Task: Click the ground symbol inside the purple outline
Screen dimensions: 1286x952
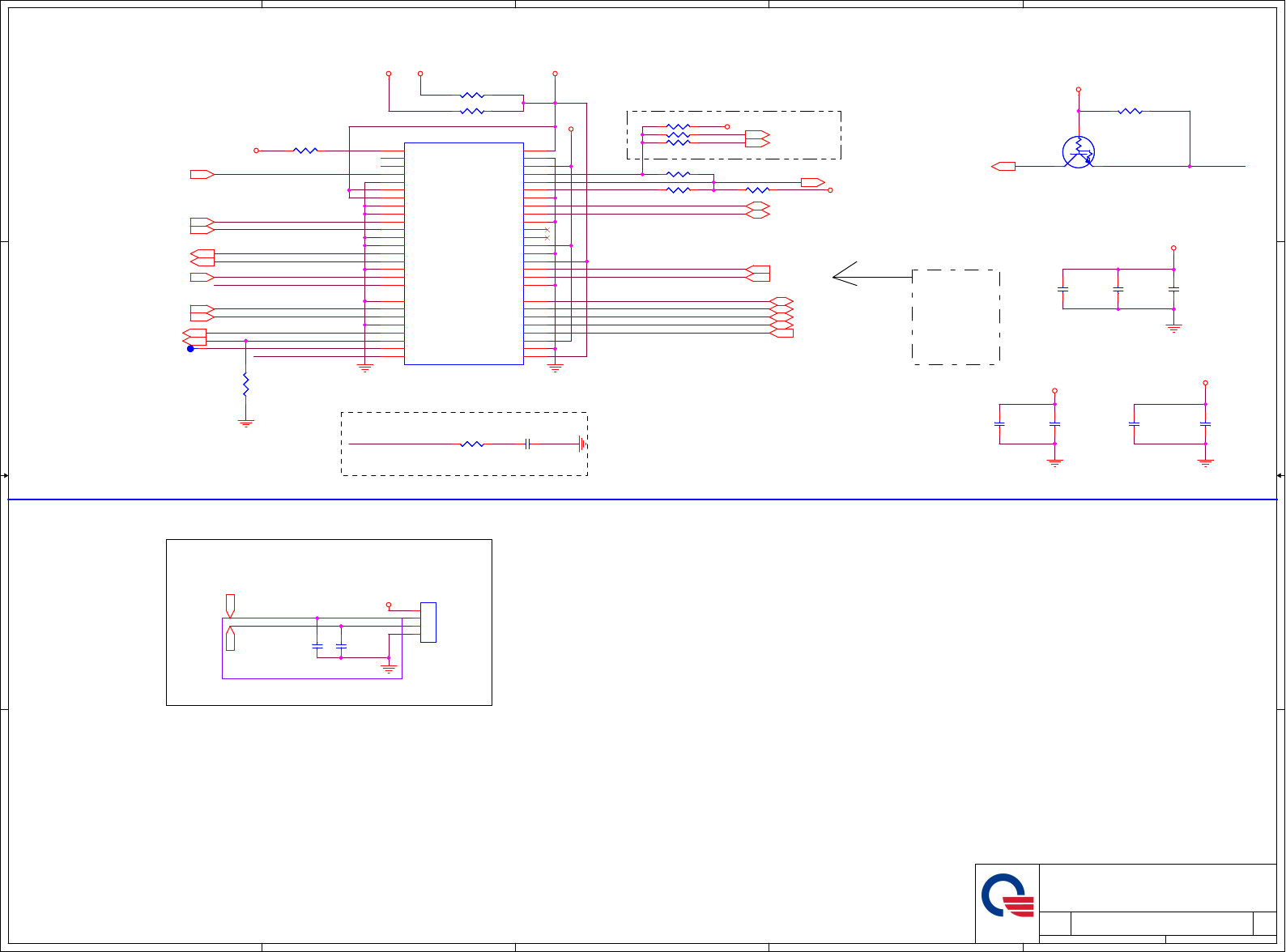Action: 389,669
